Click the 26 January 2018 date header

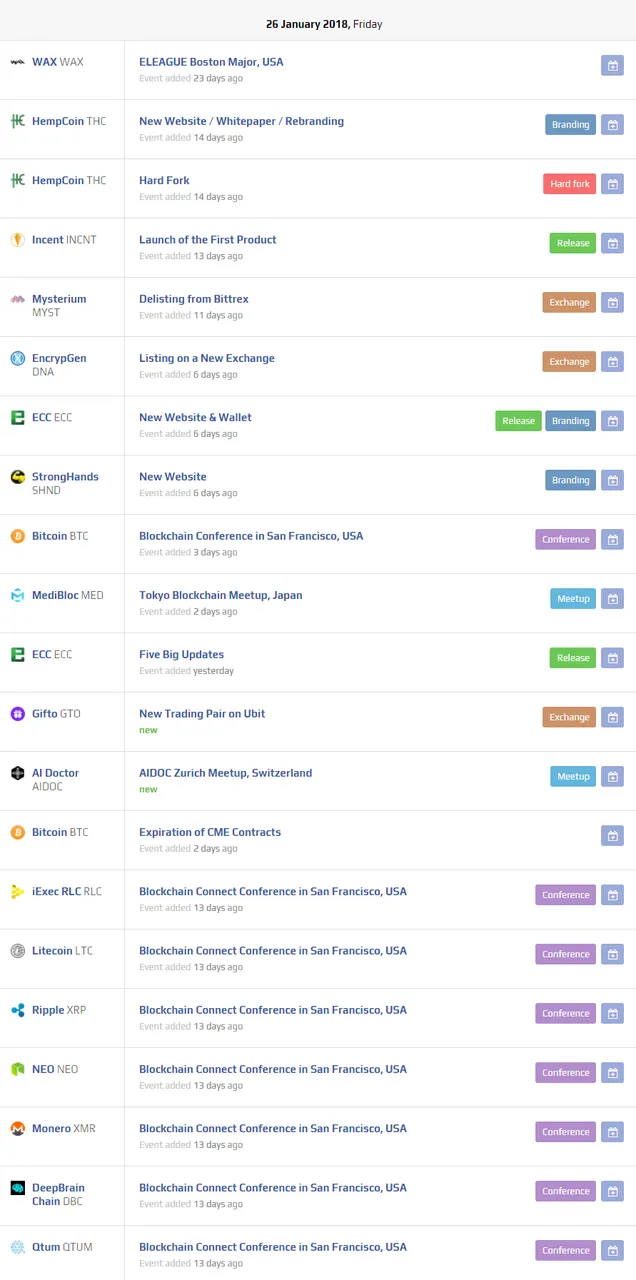pos(324,24)
